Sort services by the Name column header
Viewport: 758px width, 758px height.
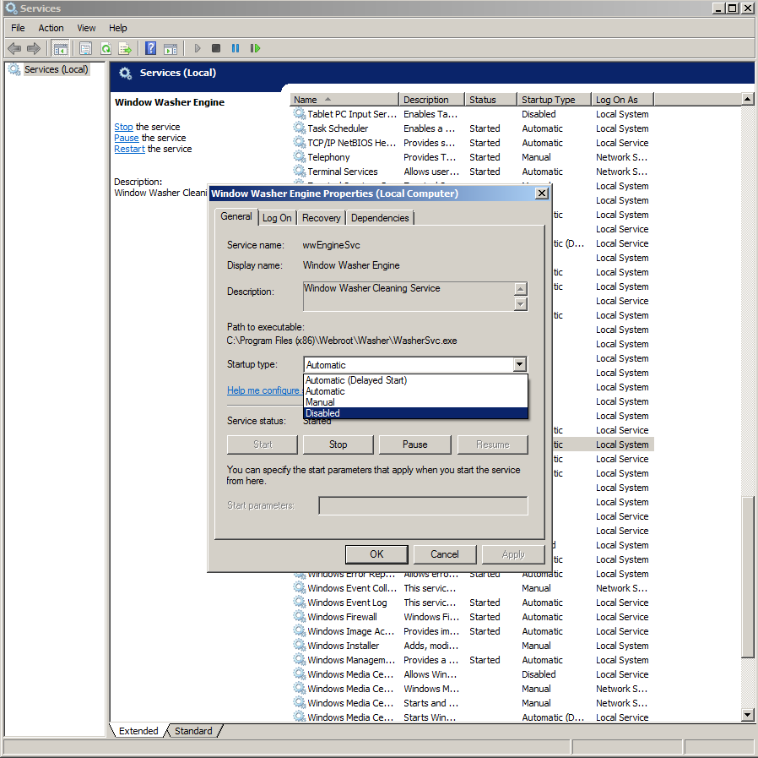tap(344, 100)
